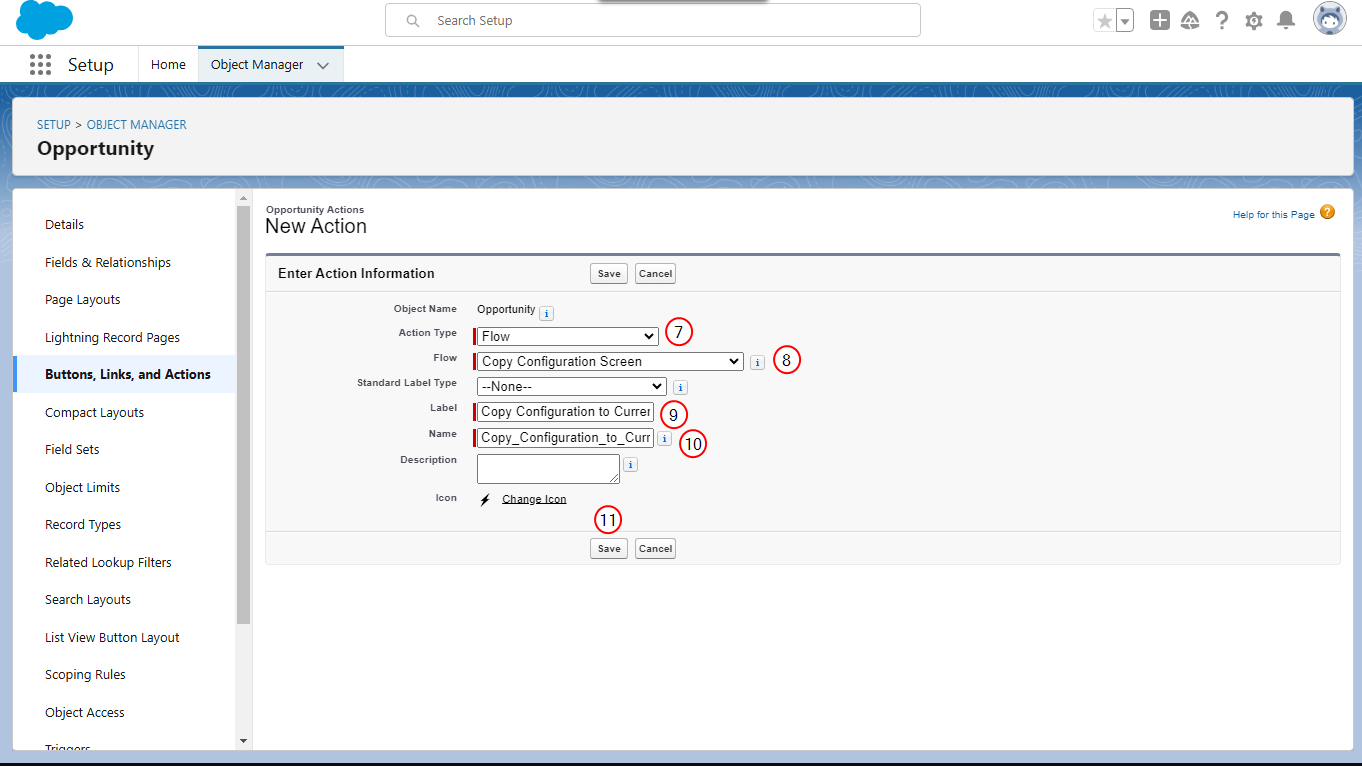Open Details in the sidebar
1362x766 pixels.
64,225
